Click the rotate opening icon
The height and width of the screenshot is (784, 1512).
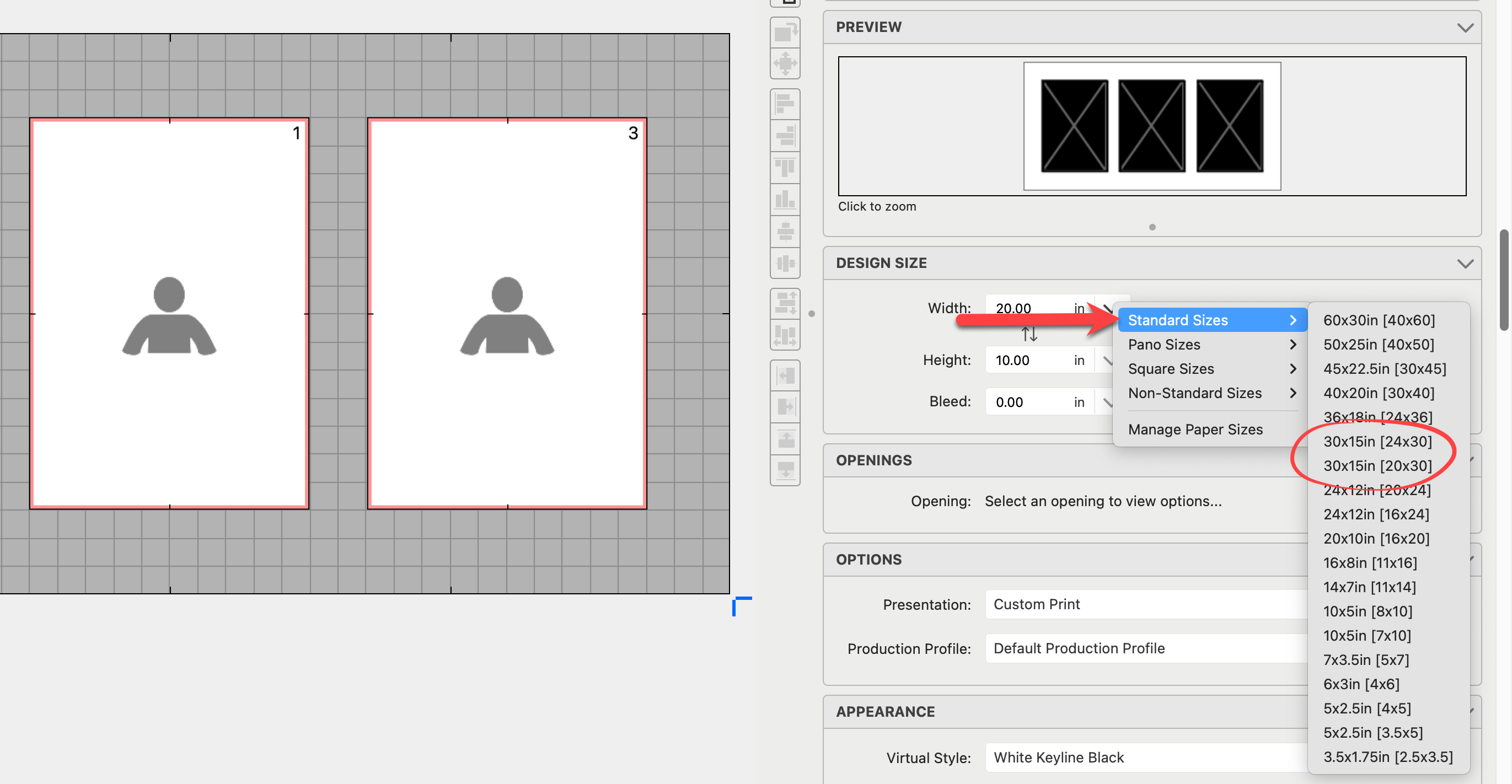click(785, 31)
